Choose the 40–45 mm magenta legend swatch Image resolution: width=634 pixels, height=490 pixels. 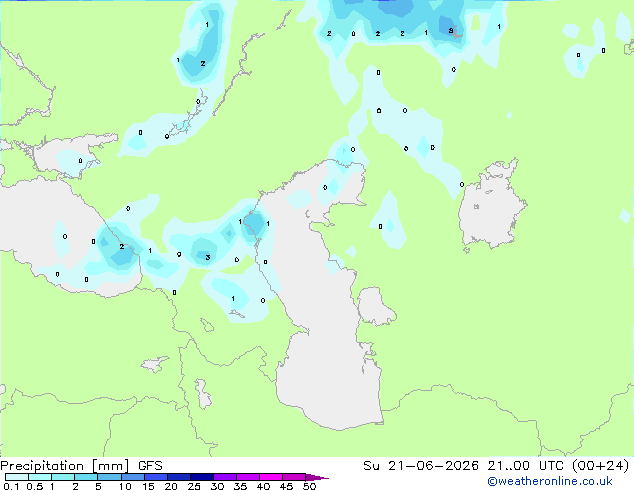pos(271,477)
